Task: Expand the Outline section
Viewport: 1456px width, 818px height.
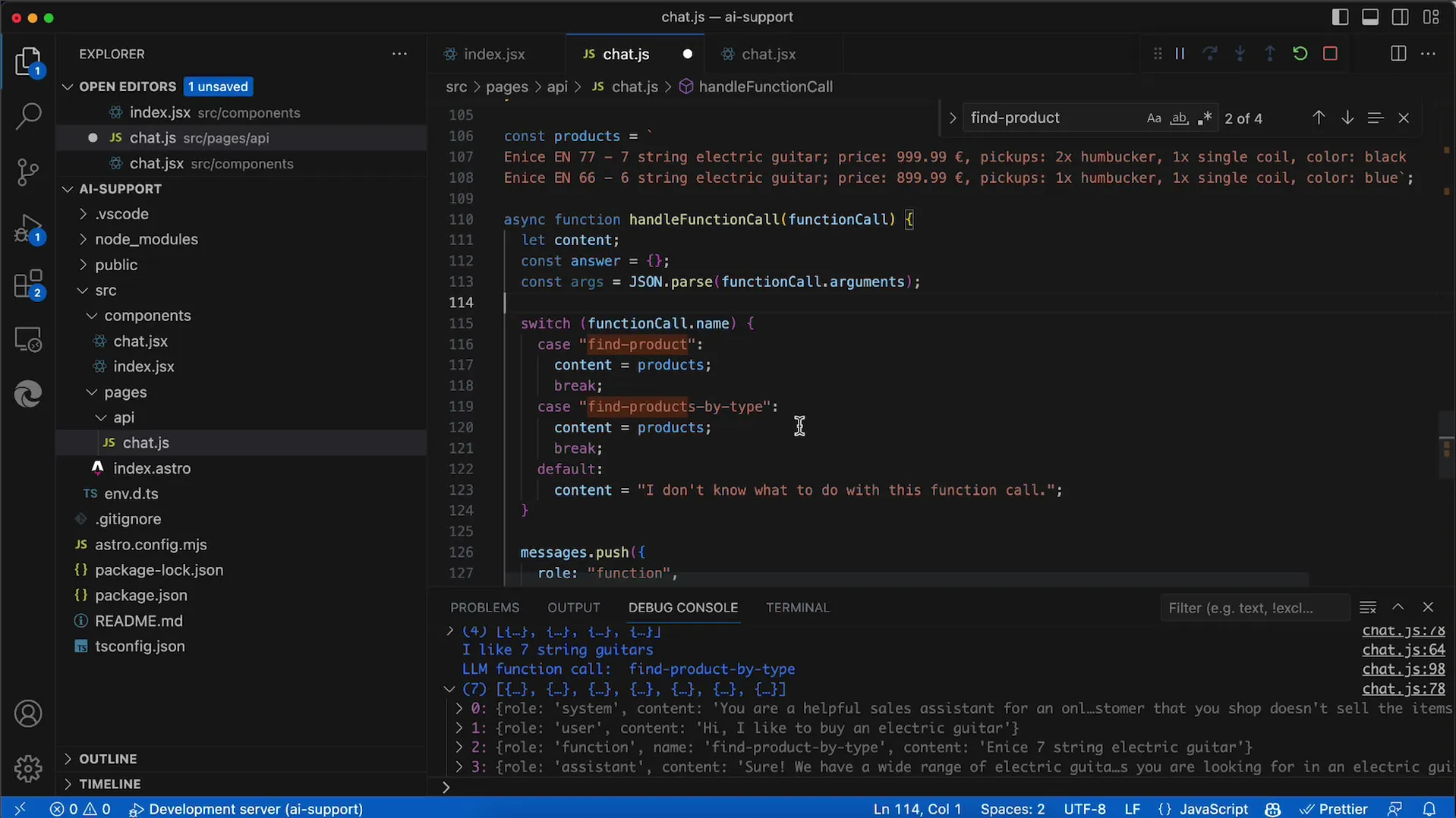Action: (108, 759)
